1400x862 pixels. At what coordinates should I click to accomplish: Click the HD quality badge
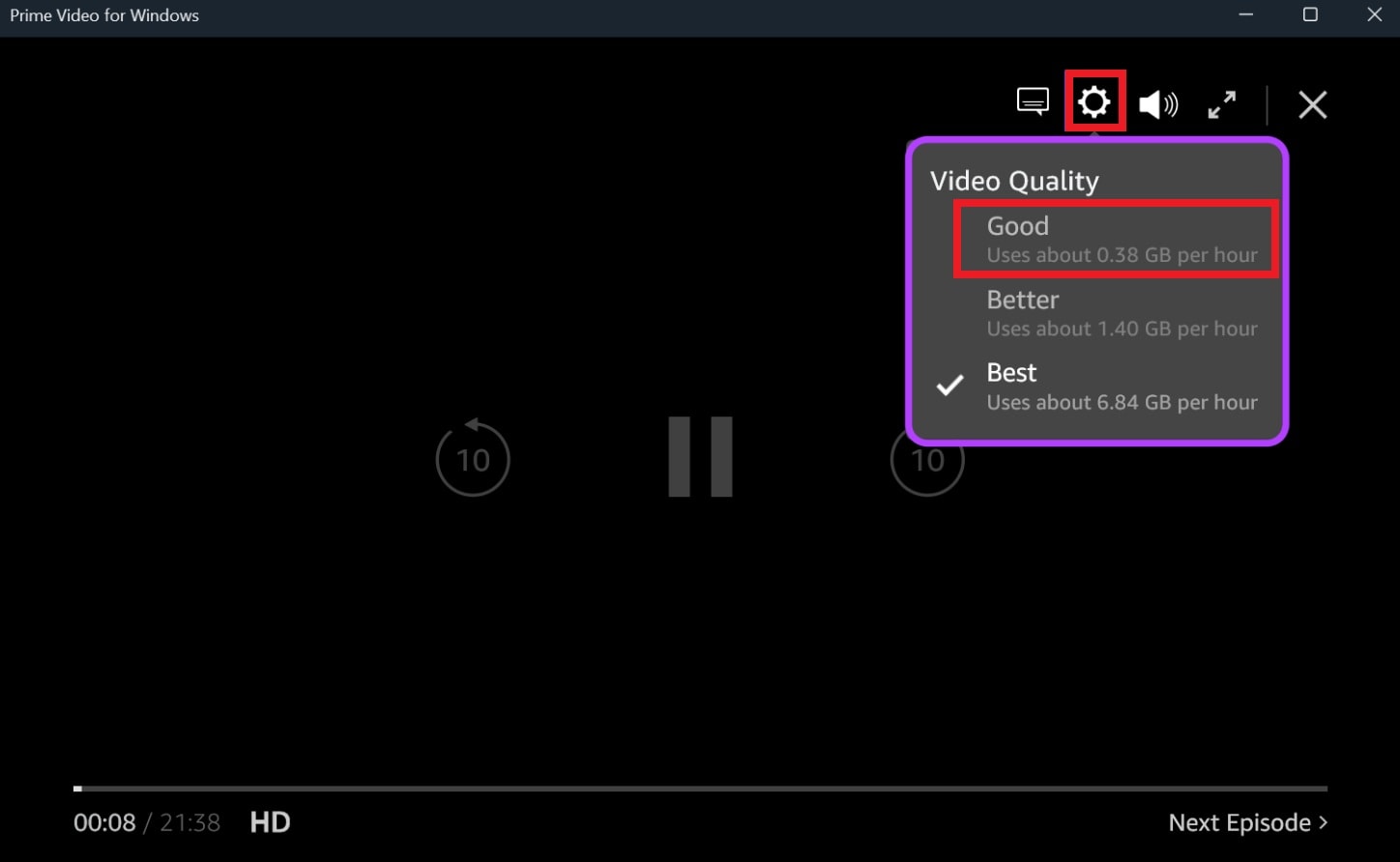(x=270, y=822)
